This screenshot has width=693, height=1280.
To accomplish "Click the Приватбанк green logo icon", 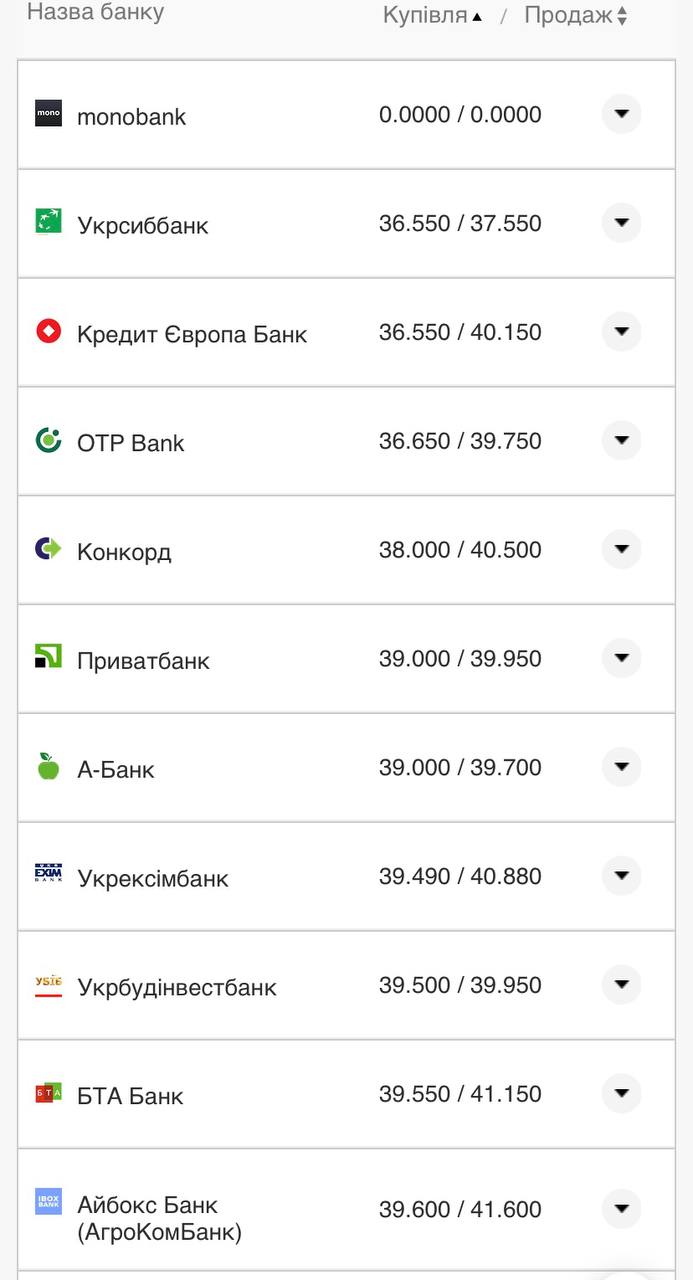I will point(47,658).
